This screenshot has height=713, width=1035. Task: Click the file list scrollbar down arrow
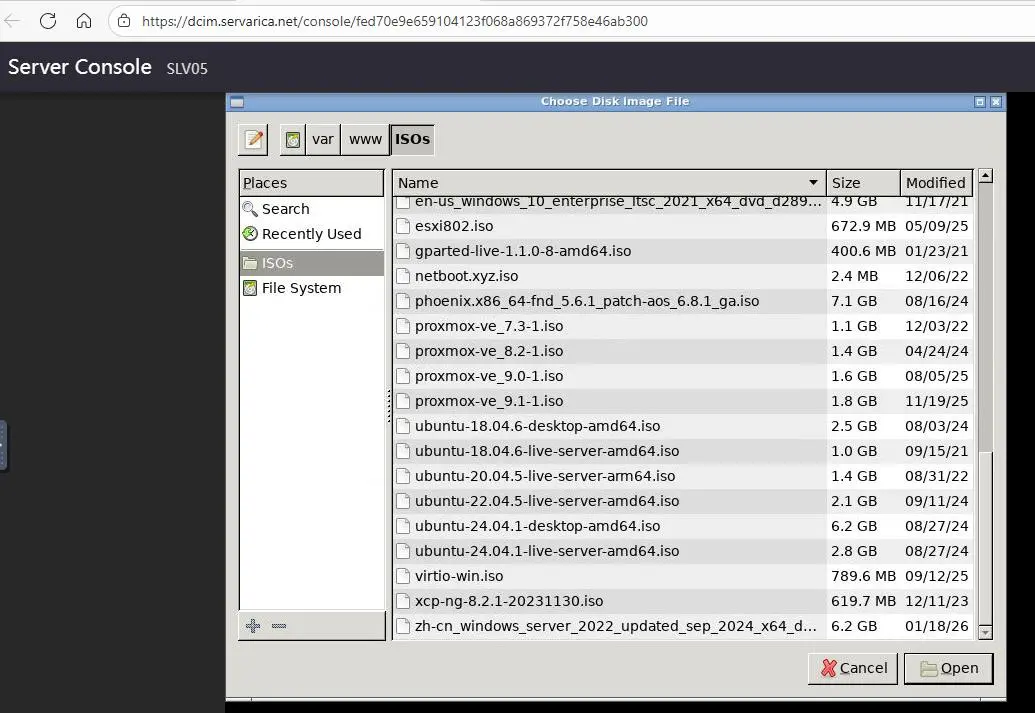985,632
